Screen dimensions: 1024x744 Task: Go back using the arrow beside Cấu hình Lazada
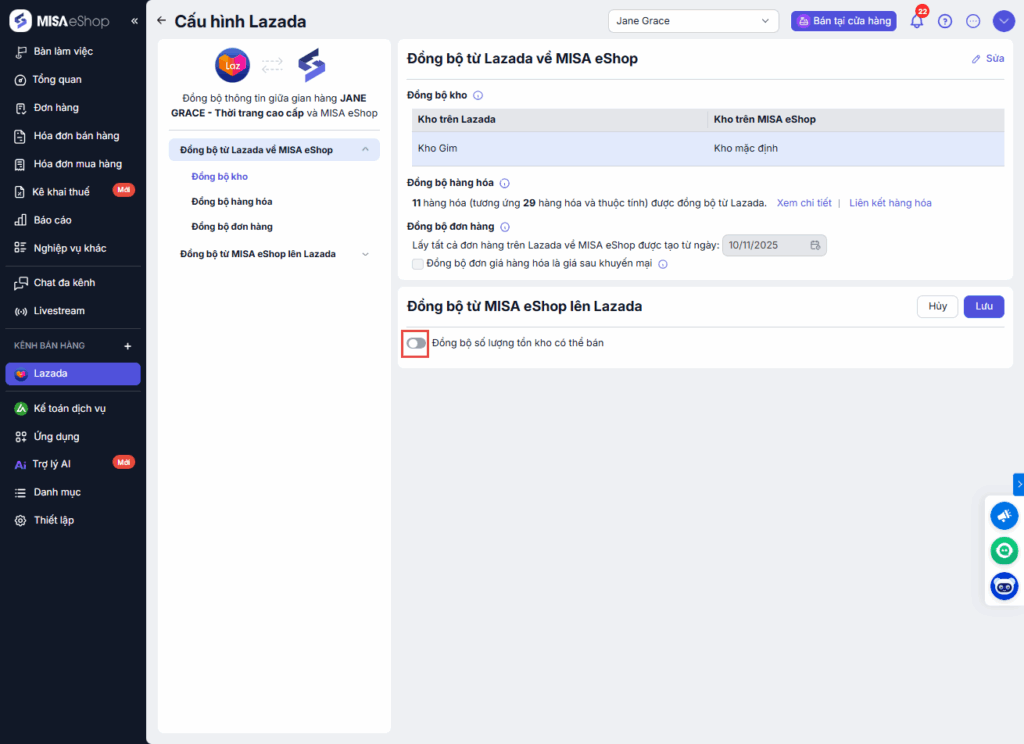[x=161, y=20]
